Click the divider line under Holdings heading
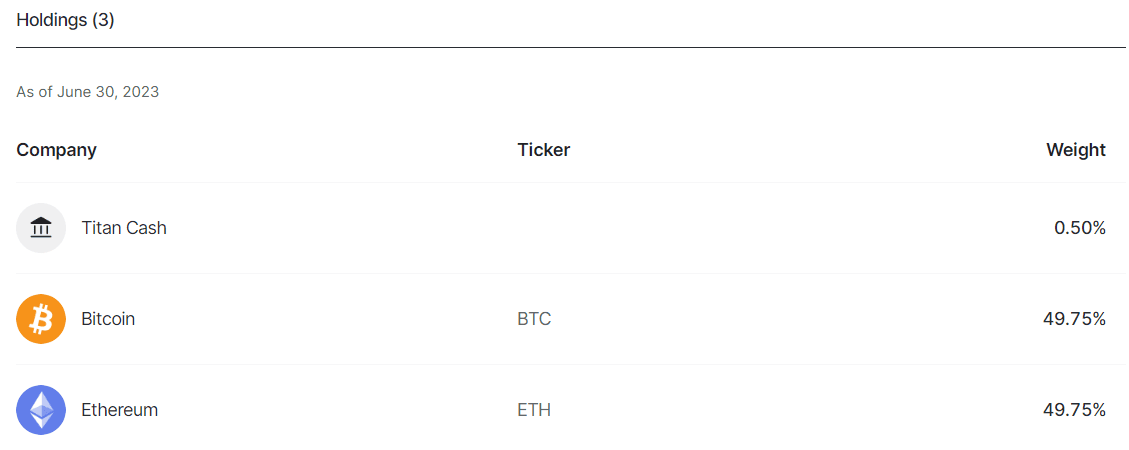The width and height of the screenshot is (1129, 450). click(570, 47)
